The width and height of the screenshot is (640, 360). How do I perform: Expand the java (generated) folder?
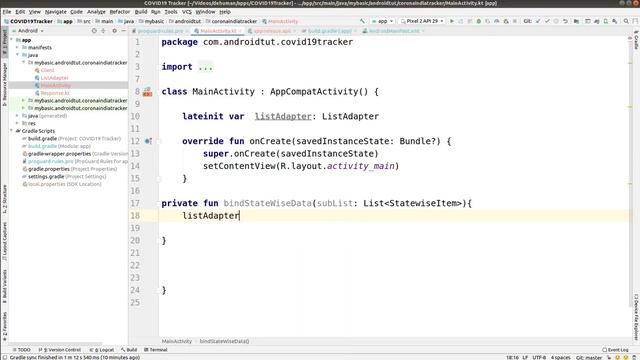pyautogui.click(x=18, y=116)
